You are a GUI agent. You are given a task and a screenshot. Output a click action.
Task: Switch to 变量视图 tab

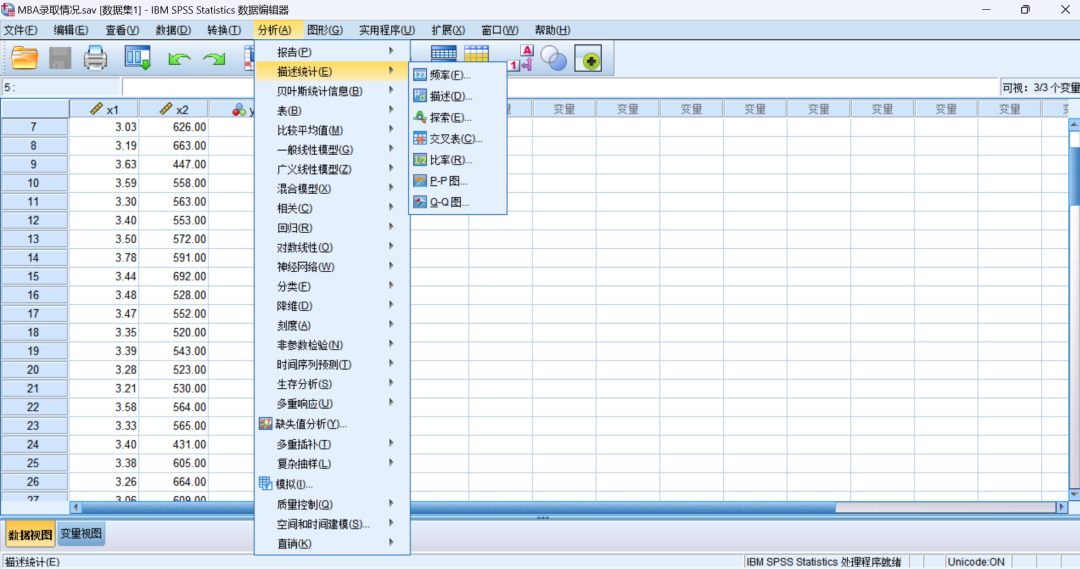pyautogui.click(x=81, y=534)
